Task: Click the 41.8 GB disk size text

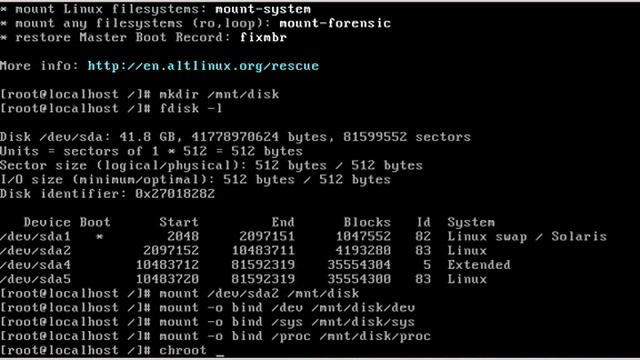Action: 147,137
